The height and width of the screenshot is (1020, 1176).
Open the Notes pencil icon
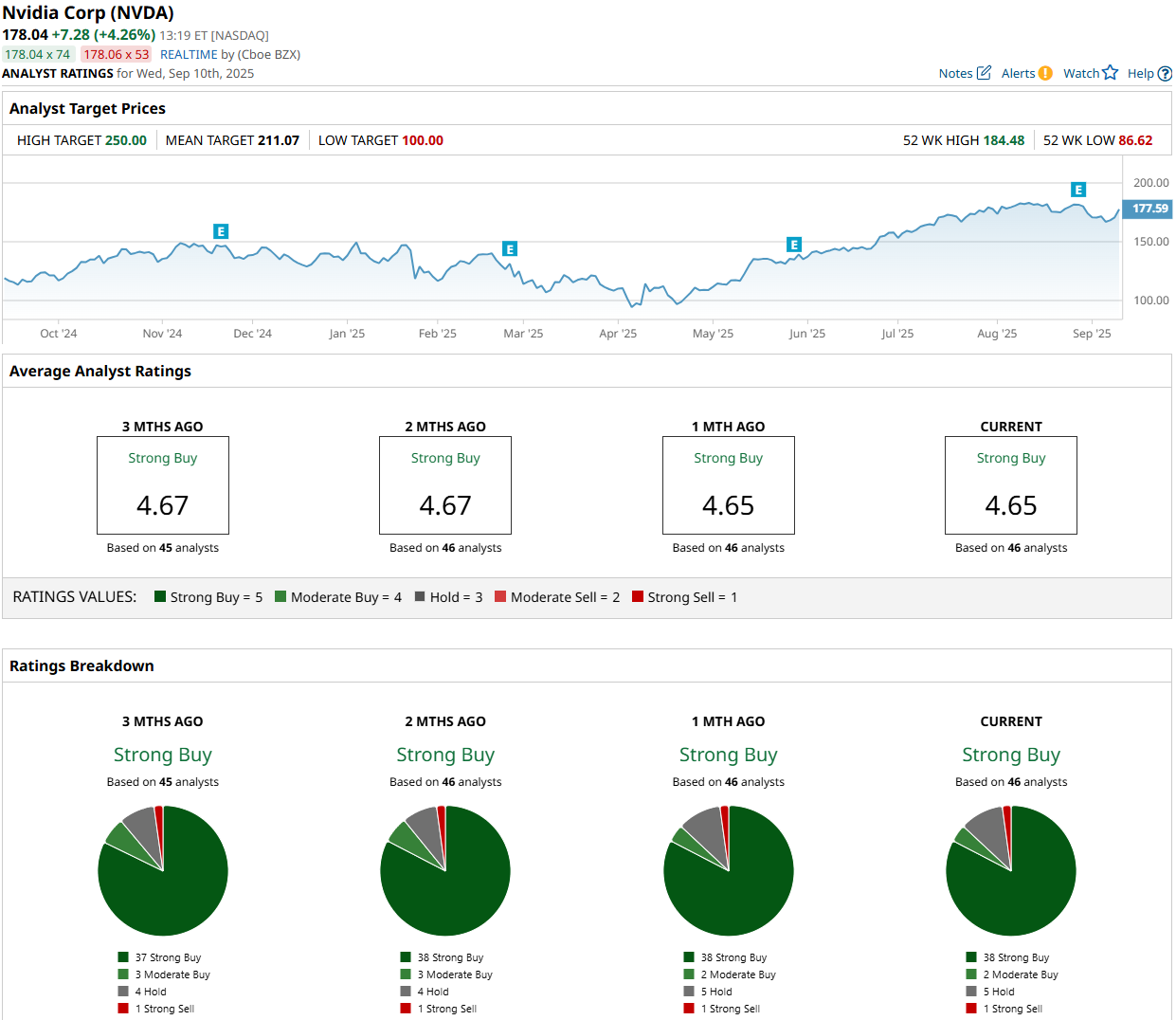pos(984,73)
